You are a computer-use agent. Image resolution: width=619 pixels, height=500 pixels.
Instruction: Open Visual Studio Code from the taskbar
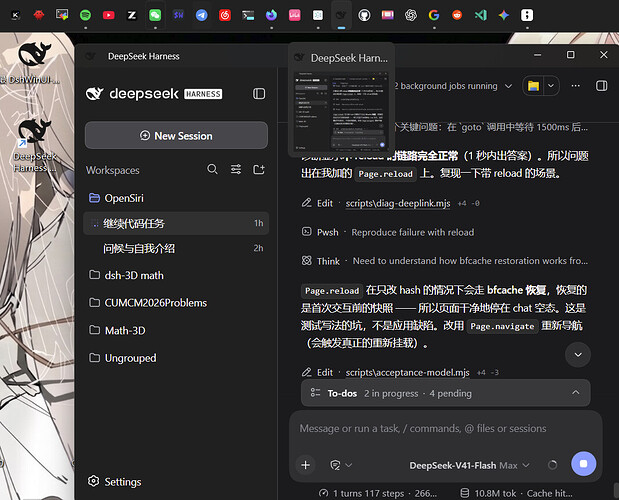(x=480, y=15)
